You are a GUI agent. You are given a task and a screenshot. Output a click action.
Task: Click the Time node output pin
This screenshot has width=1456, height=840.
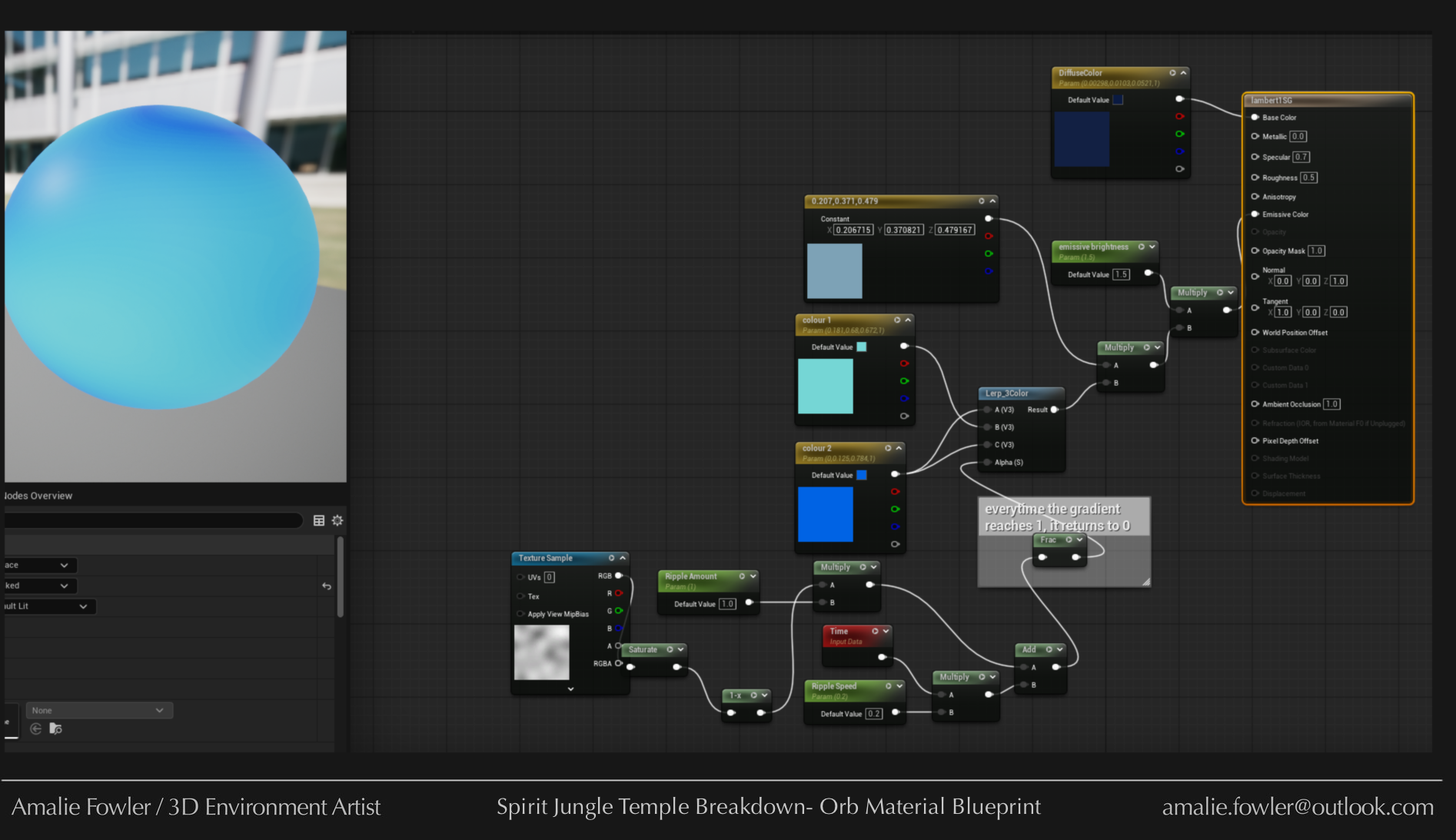(x=882, y=657)
